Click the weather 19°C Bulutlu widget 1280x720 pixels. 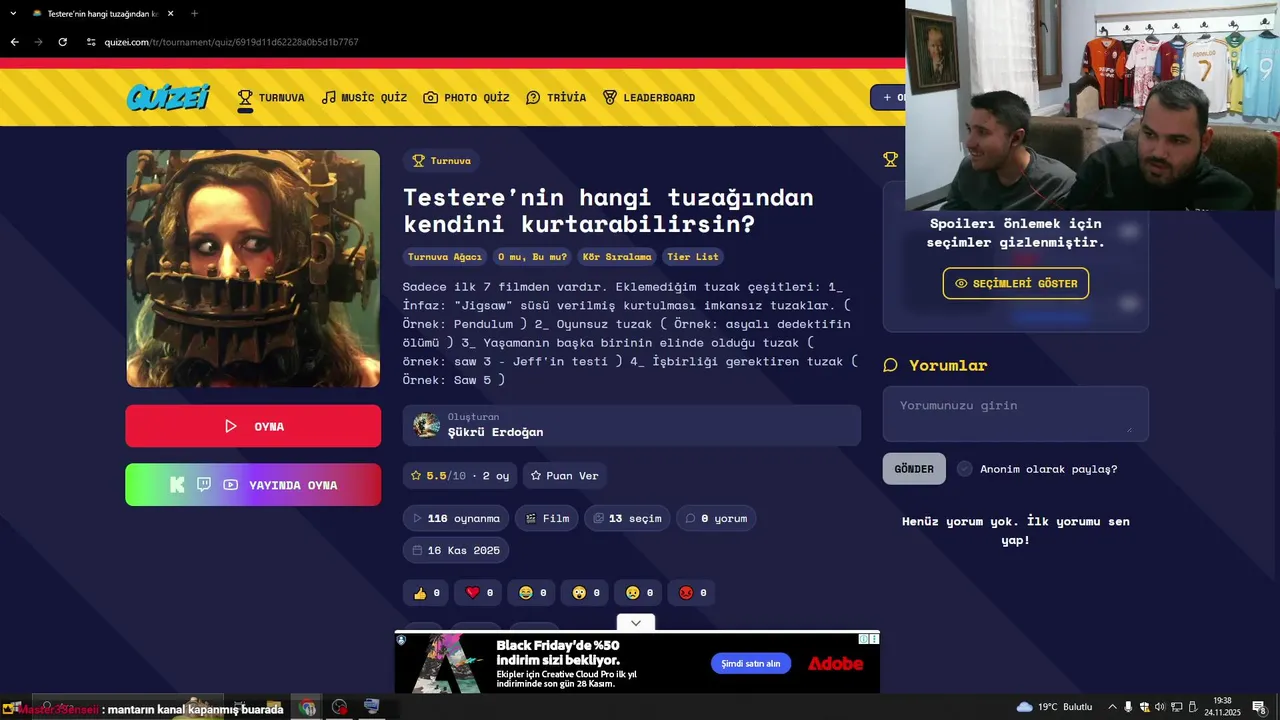point(1054,707)
